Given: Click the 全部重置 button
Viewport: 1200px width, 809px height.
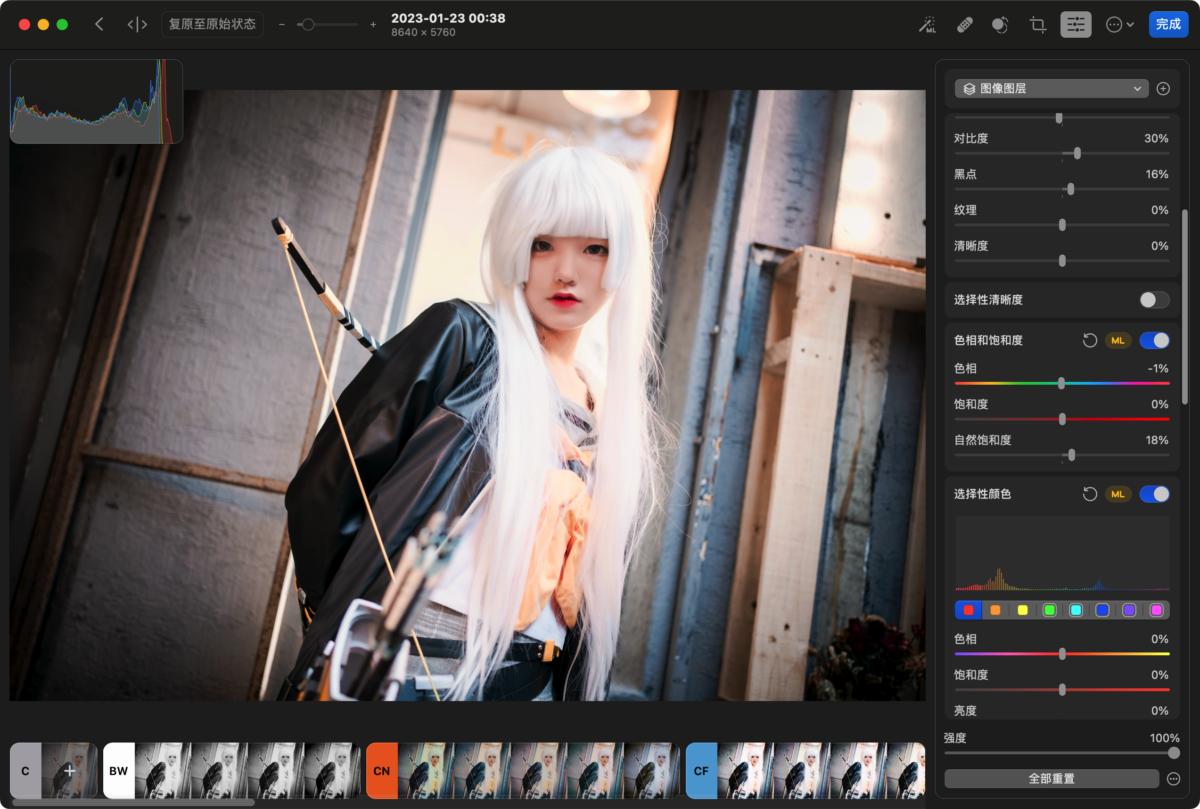Looking at the screenshot, I should [x=1053, y=778].
